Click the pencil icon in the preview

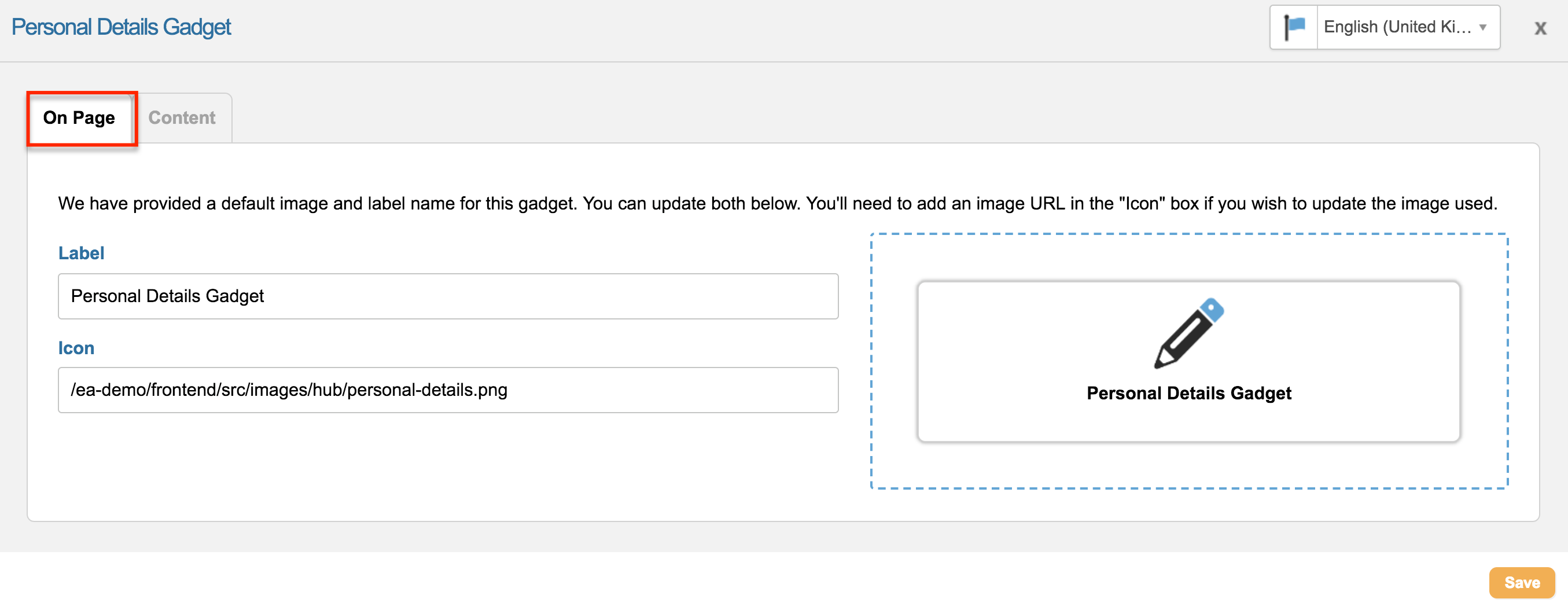1187,334
